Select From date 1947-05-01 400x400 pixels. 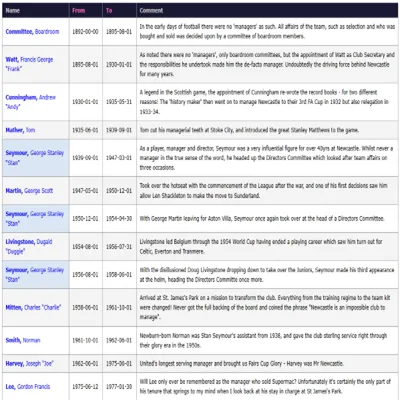pyautogui.click(x=85, y=191)
